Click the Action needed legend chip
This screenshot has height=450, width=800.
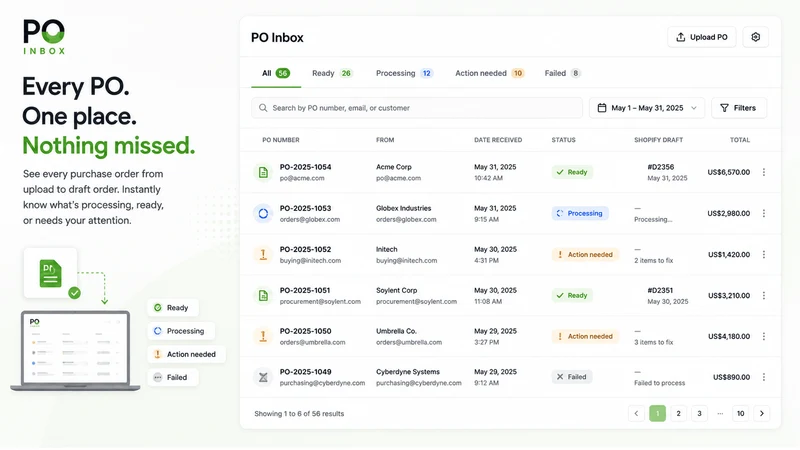click(187, 354)
